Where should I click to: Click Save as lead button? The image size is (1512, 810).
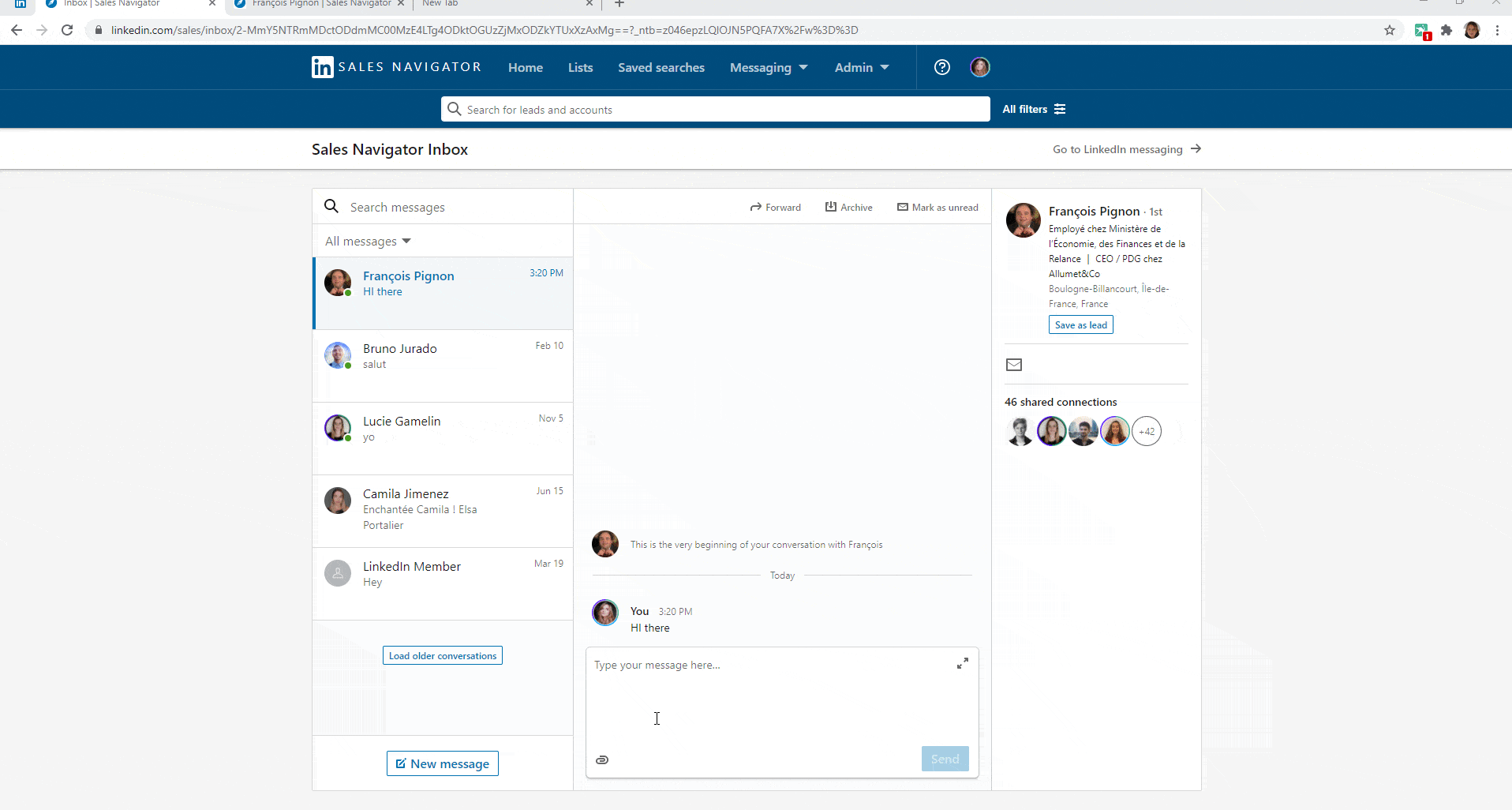[1080, 324]
